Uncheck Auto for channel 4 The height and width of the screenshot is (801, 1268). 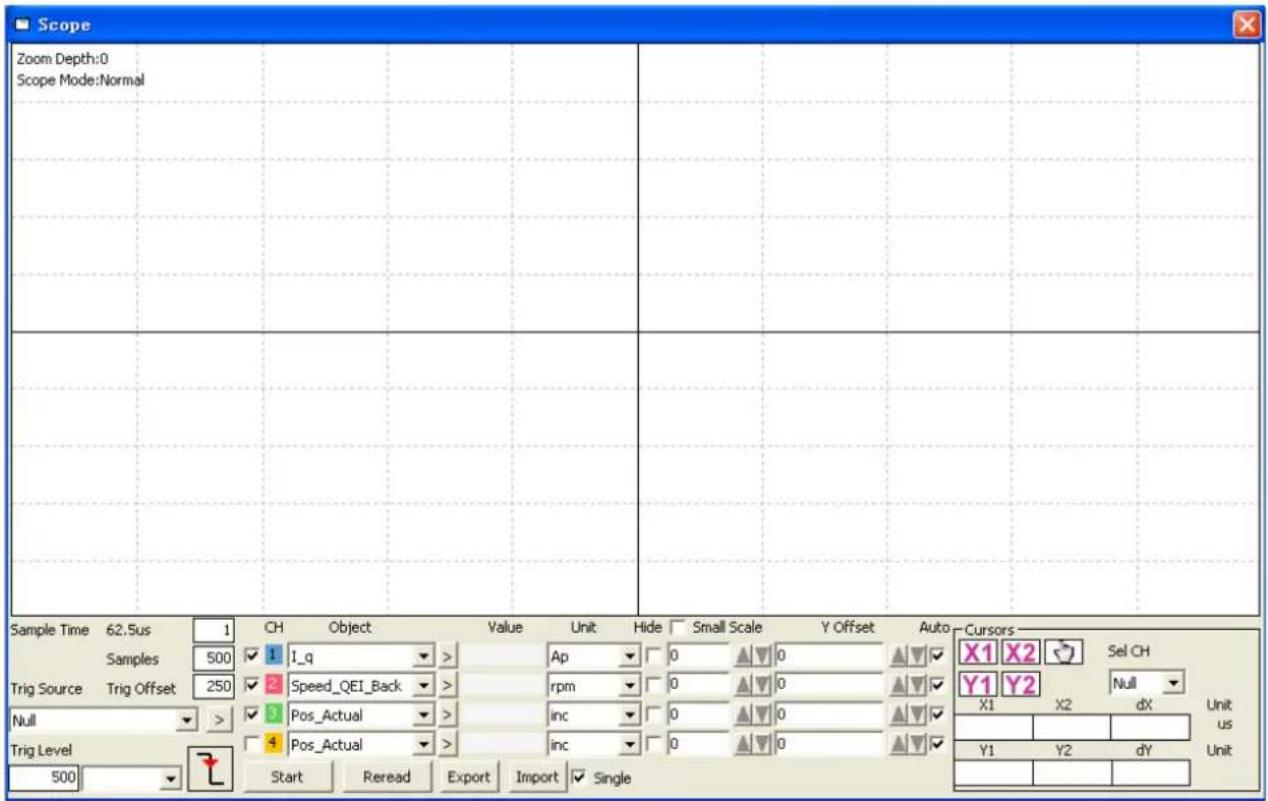tap(937, 743)
